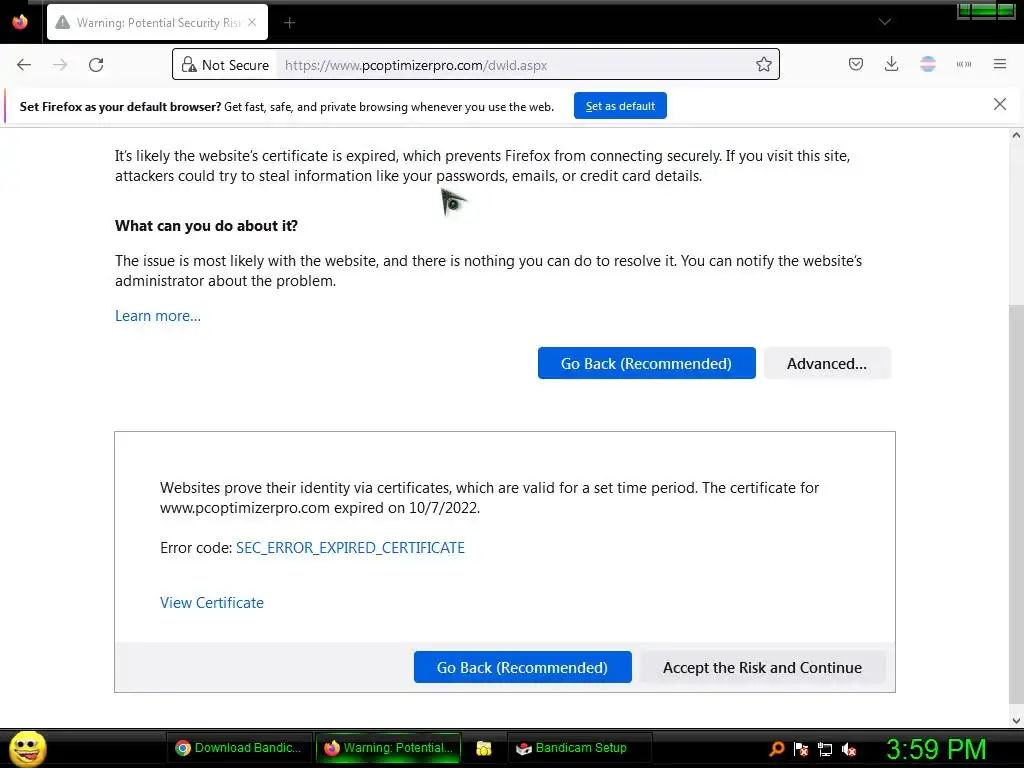
Task: Select the Warning: Potential Security Risk tab
Action: click(x=157, y=22)
